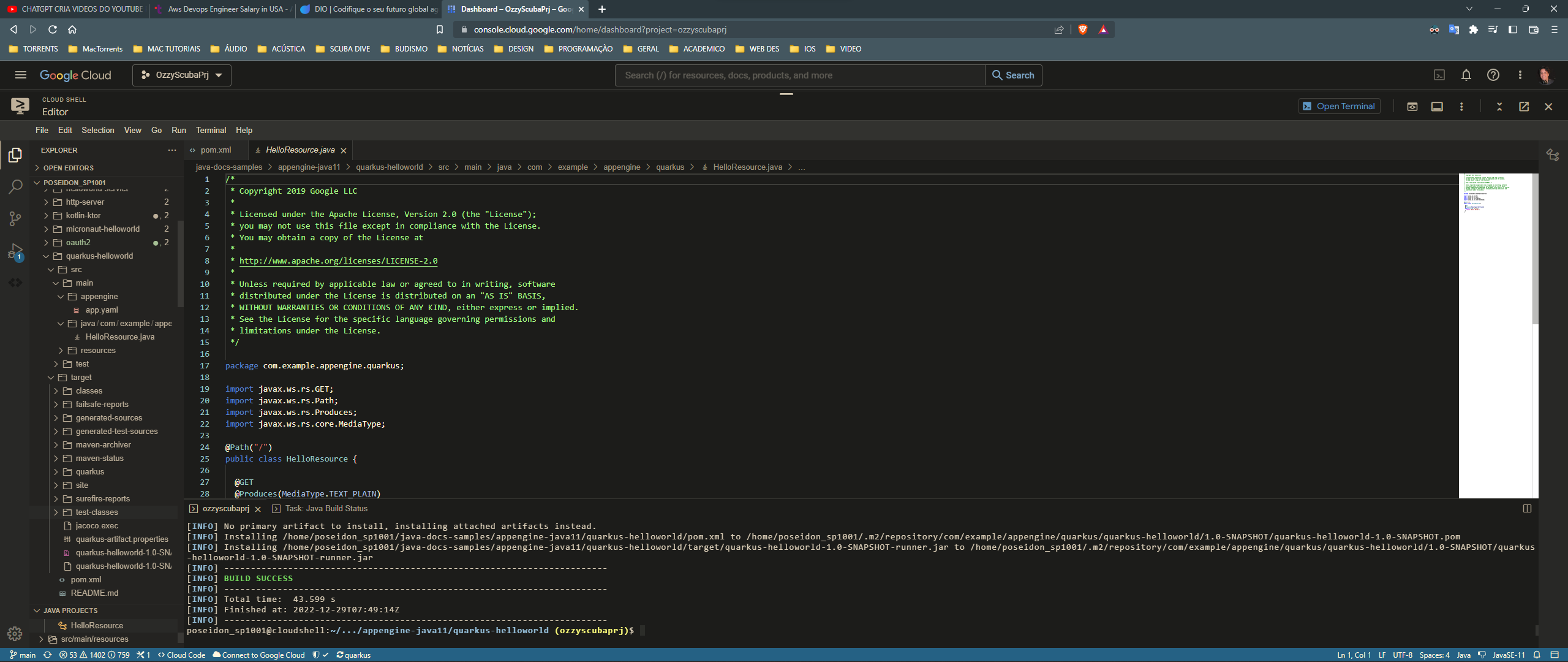Collapse the target folder
Screen dimensions: 1568x662
pos(80,378)
